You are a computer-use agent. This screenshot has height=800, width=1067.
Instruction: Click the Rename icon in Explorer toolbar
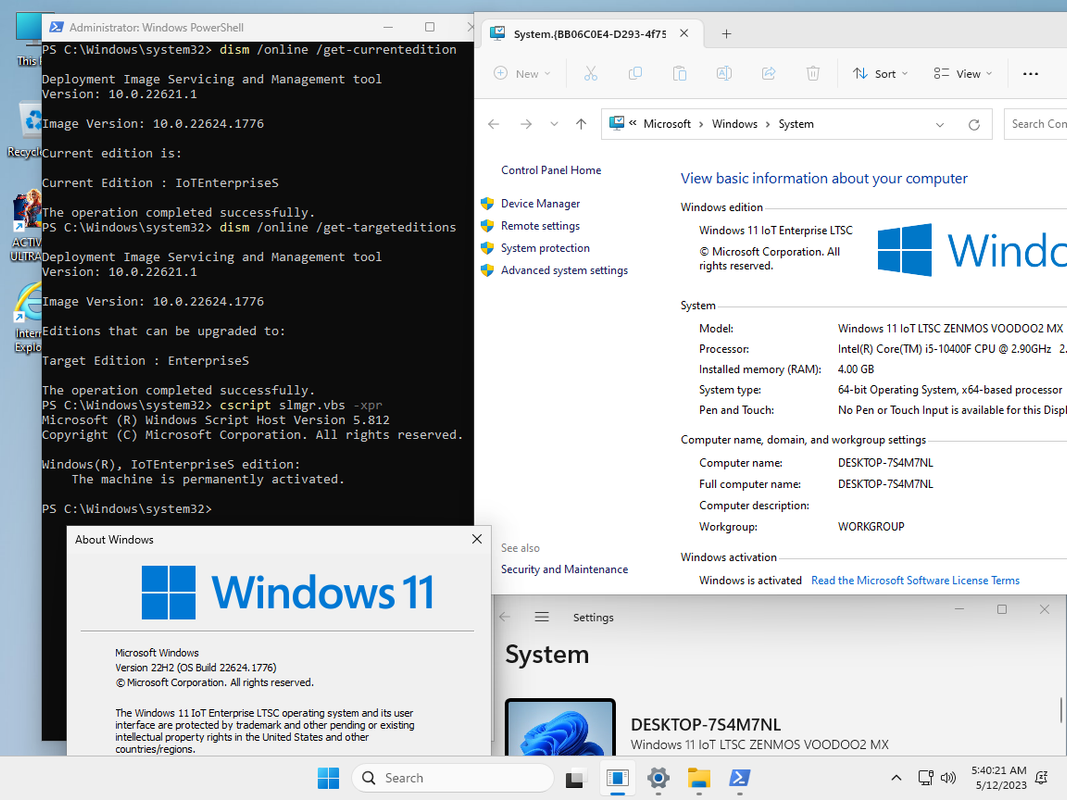pyautogui.click(x=724, y=73)
